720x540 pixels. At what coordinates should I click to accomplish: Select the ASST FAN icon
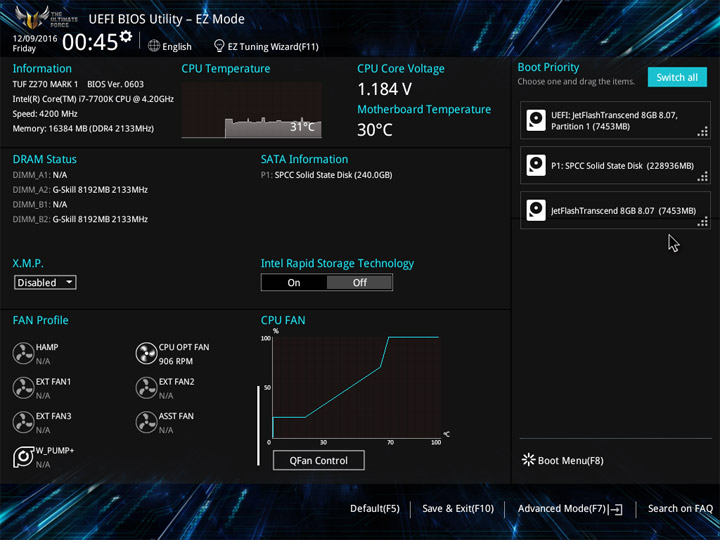(146, 422)
